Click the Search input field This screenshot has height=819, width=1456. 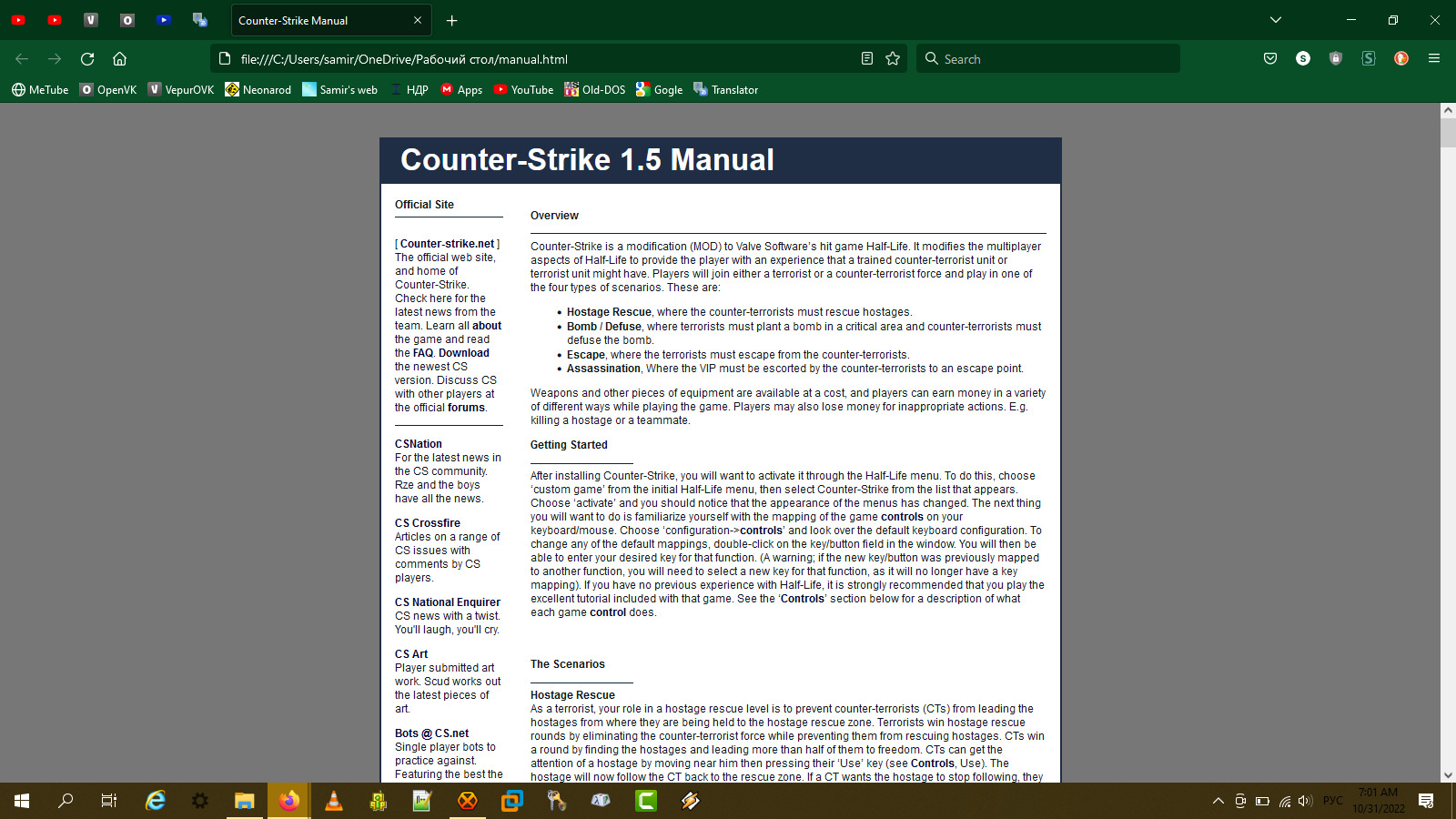pos(1048,59)
